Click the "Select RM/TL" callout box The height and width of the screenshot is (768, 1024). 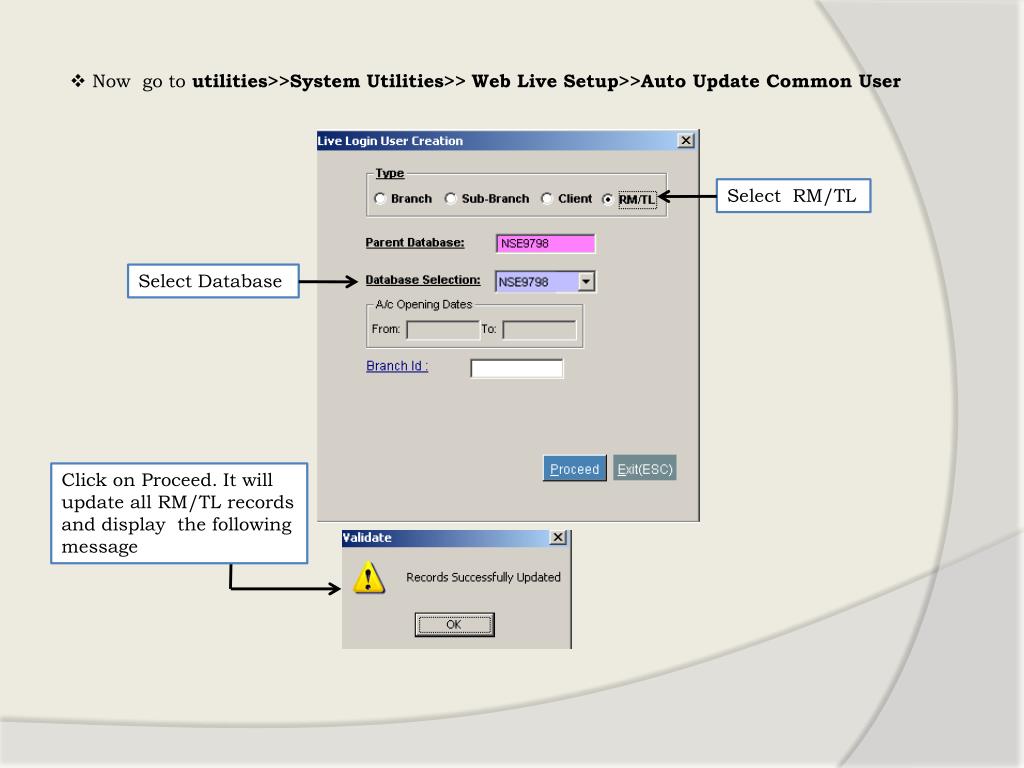click(x=792, y=196)
